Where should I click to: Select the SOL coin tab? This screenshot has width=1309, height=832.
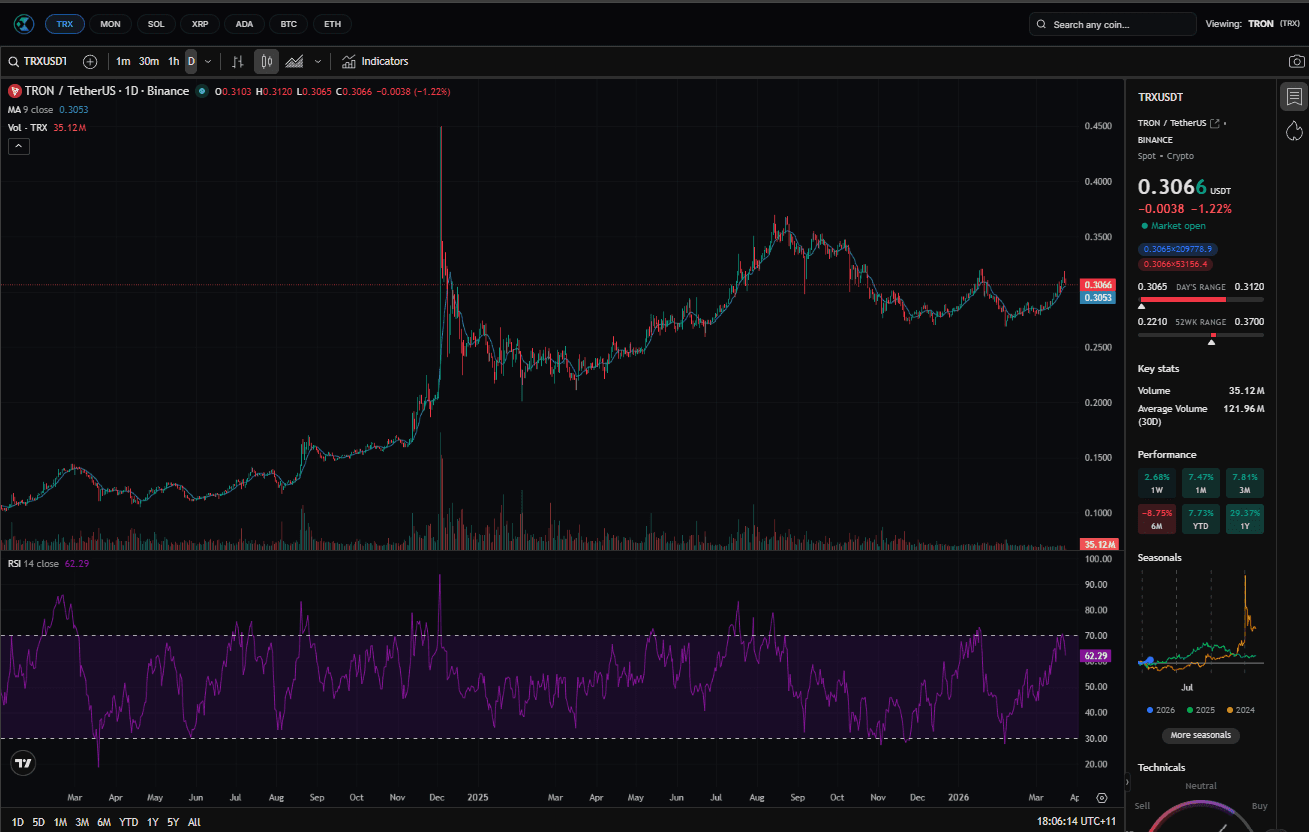[x=155, y=24]
